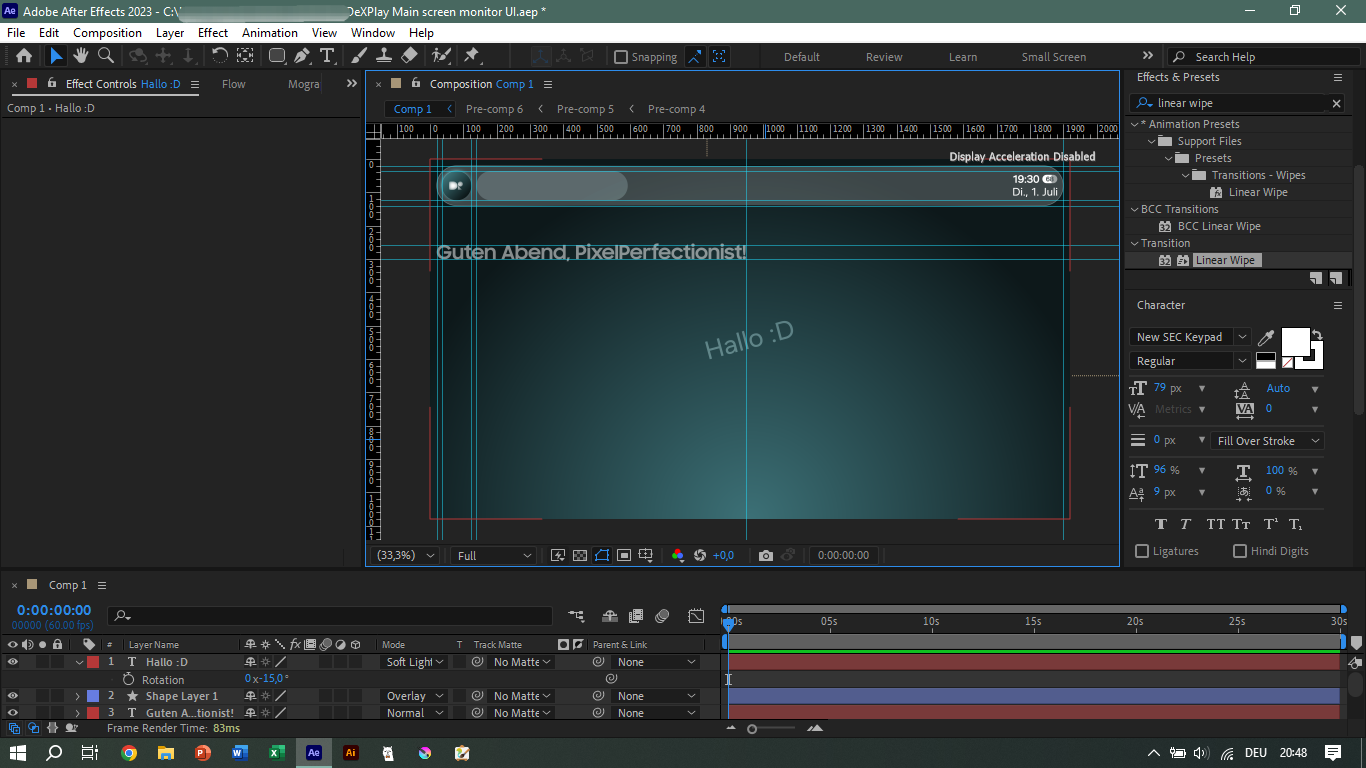Open the magnification 33,3% dropdown
This screenshot has width=1366, height=768.
[x=404, y=555]
